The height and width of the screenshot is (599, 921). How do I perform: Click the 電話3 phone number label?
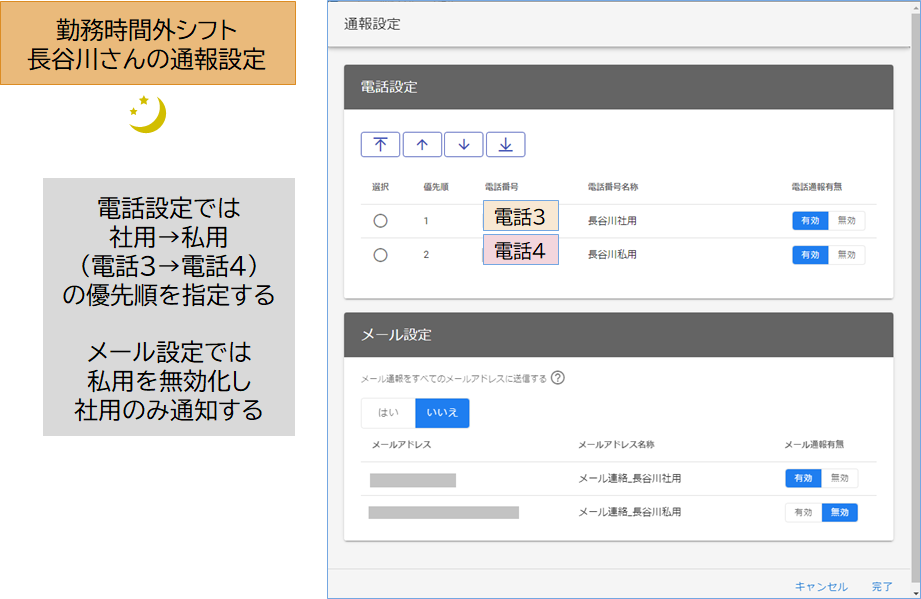[x=520, y=216]
